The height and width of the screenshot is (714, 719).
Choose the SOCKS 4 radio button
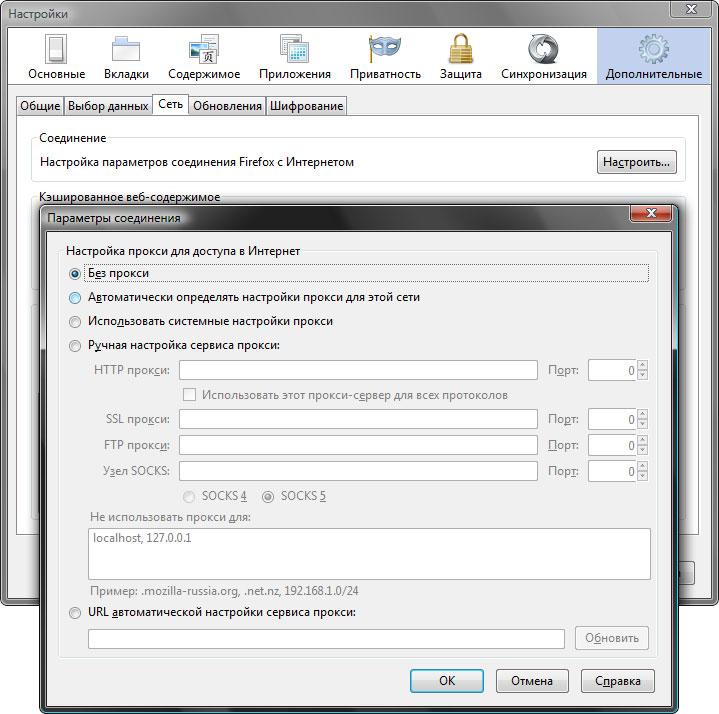pyautogui.click(x=188, y=497)
